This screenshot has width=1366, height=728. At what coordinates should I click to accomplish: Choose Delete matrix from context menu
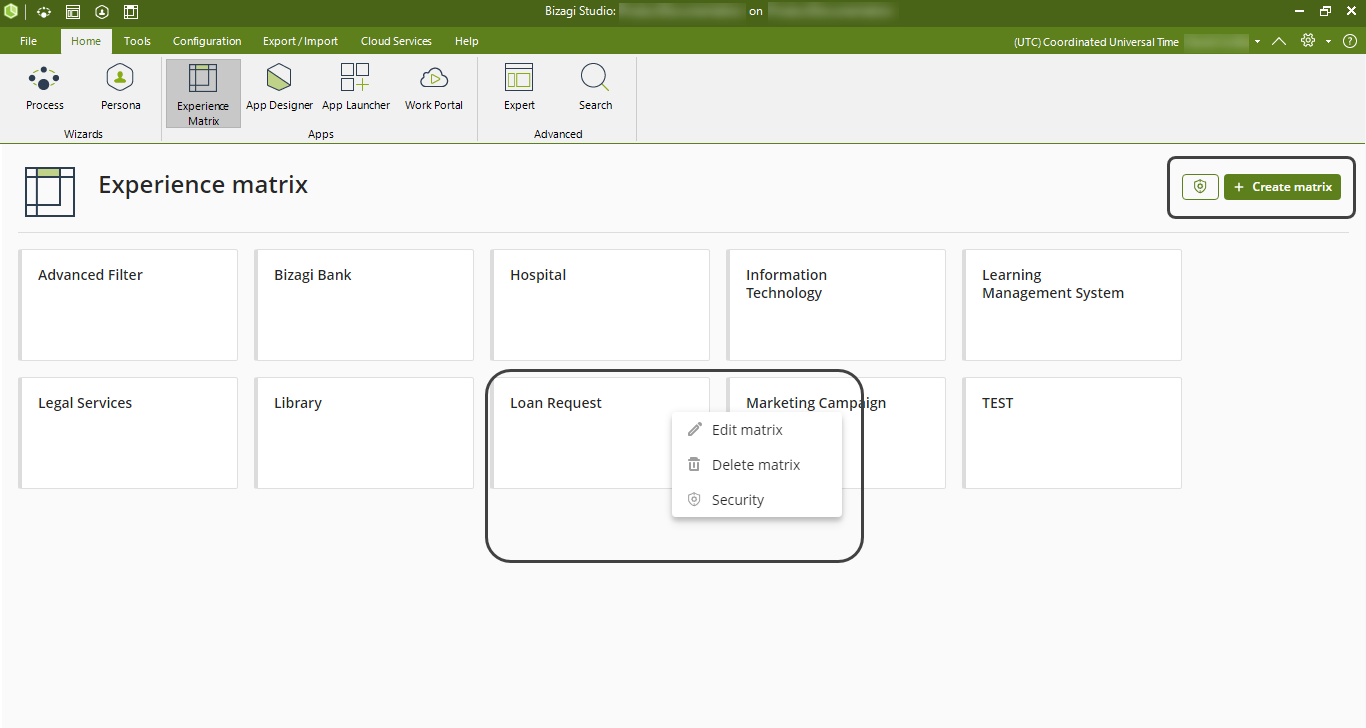pyautogui.click(x=757, y=465)
